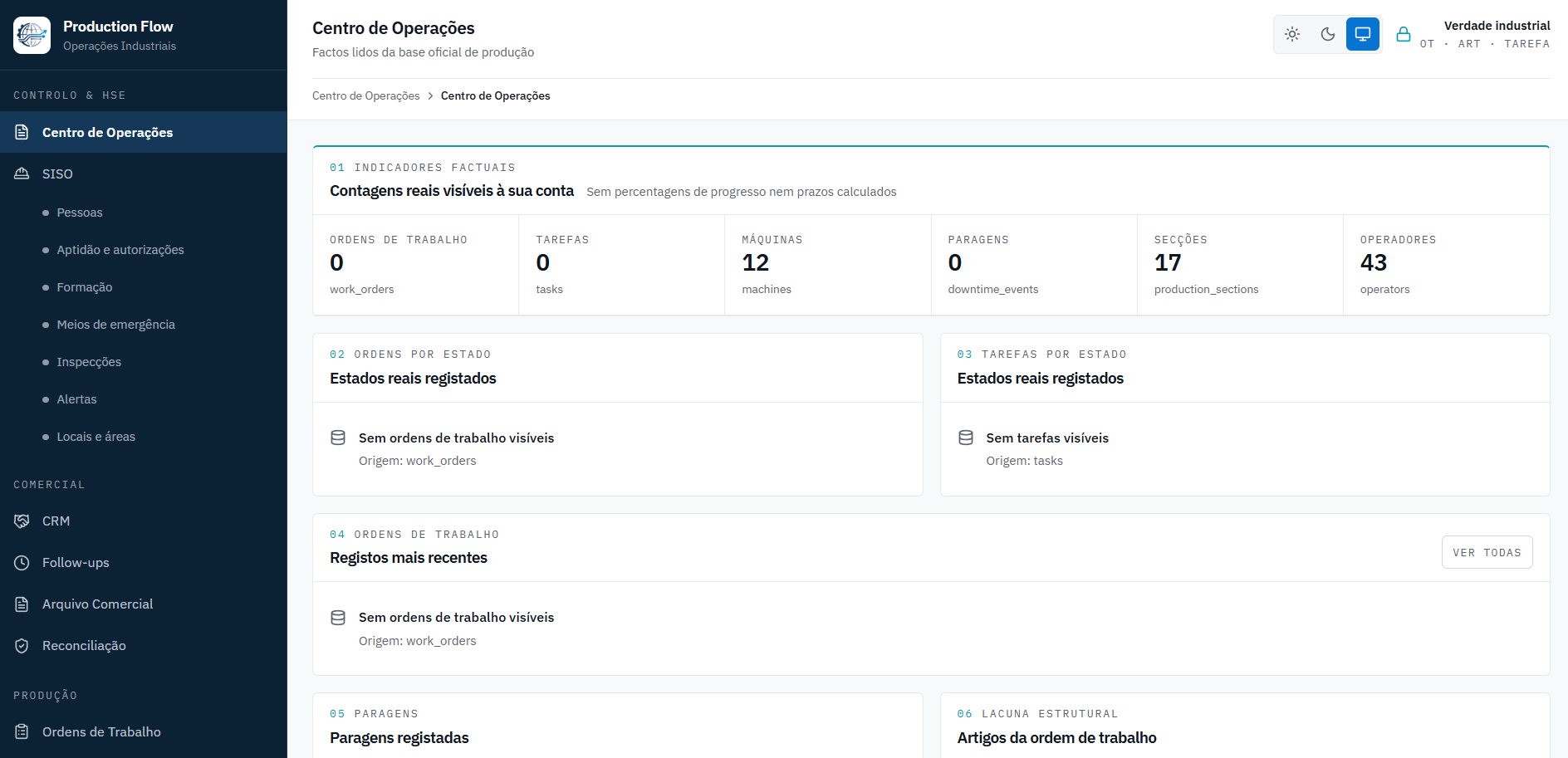Click the Ordens de Trabalho clipboard icon
Screen dimensions: 1568x758
[x=22, y=732]
